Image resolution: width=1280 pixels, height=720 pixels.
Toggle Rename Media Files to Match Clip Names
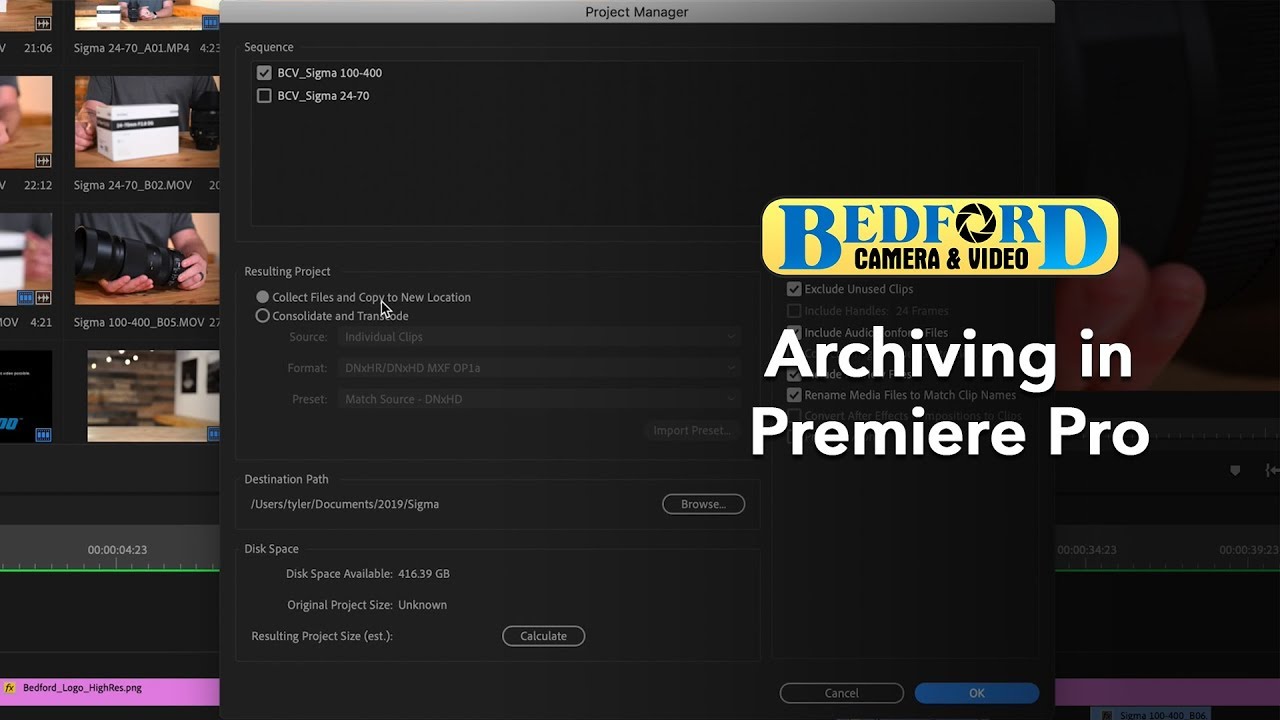click(794, 395)
